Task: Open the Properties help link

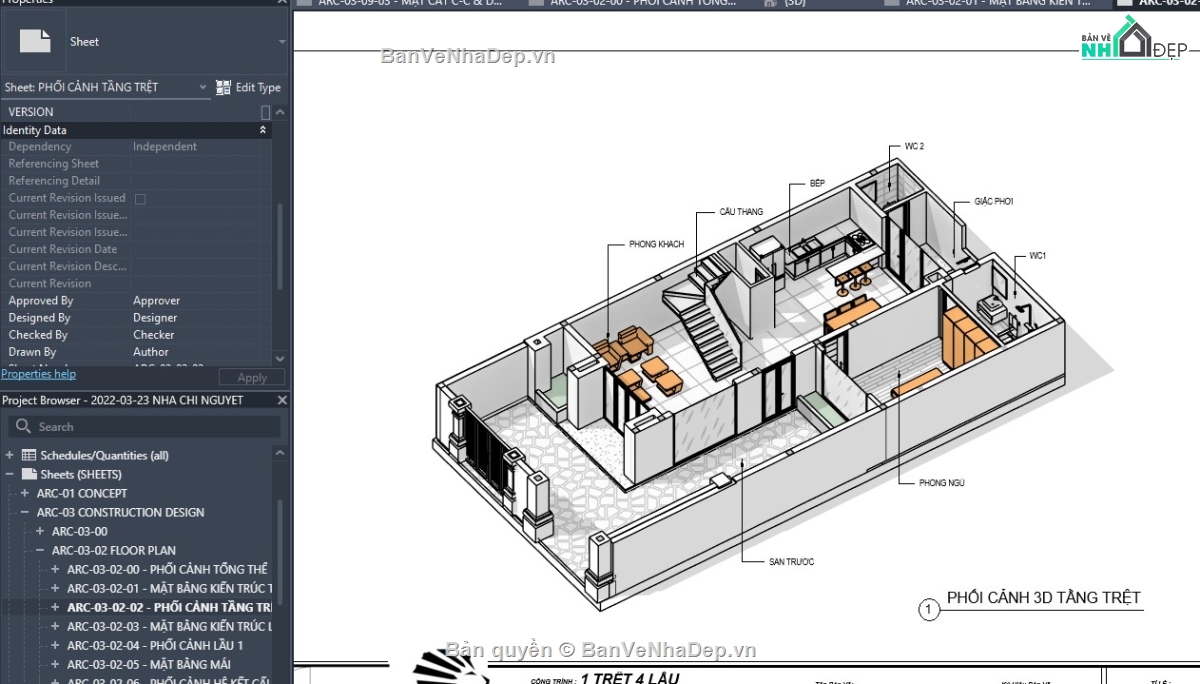Action: pyautogui.click(x=38, y=374)
